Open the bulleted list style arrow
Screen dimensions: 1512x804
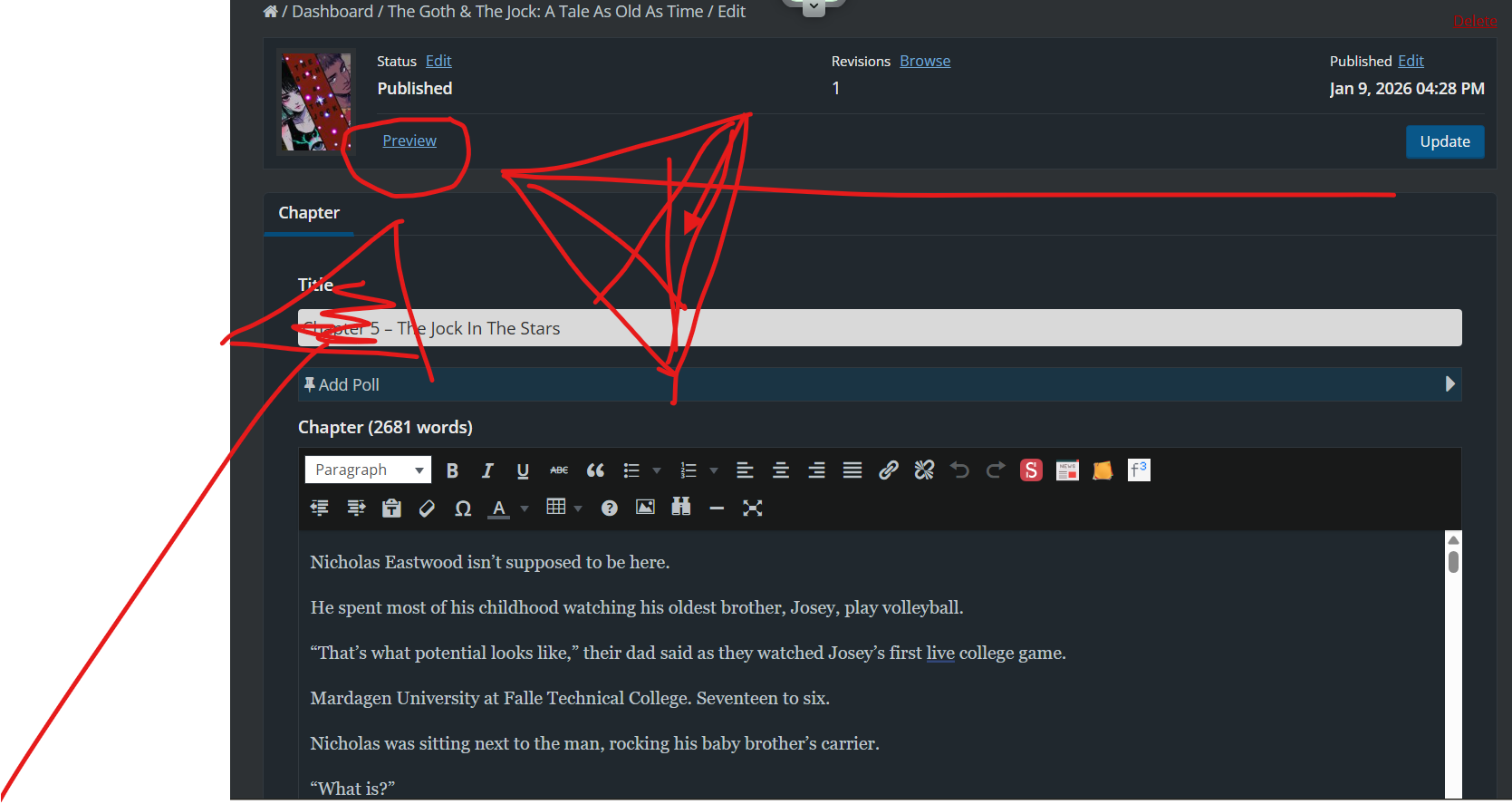pyautogui.click(x=657, y=470)
